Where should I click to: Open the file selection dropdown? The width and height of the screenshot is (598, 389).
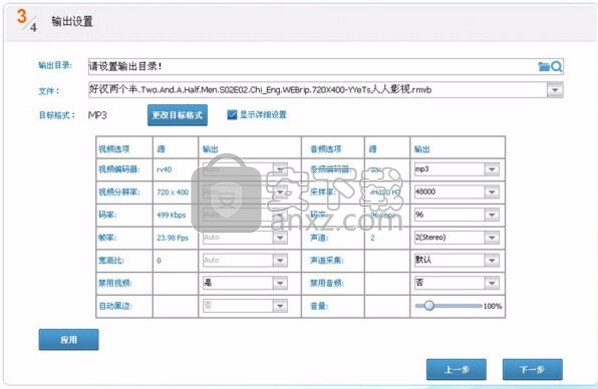pyautogui.click(x=555, y=90)
